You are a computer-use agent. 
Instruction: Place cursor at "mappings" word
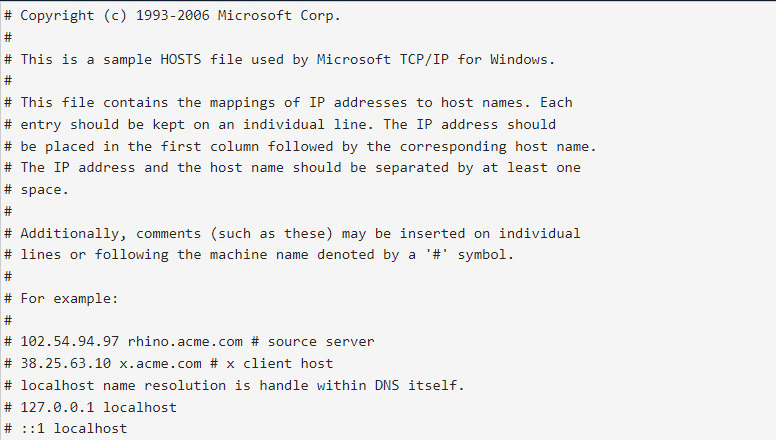pos(242,103)
